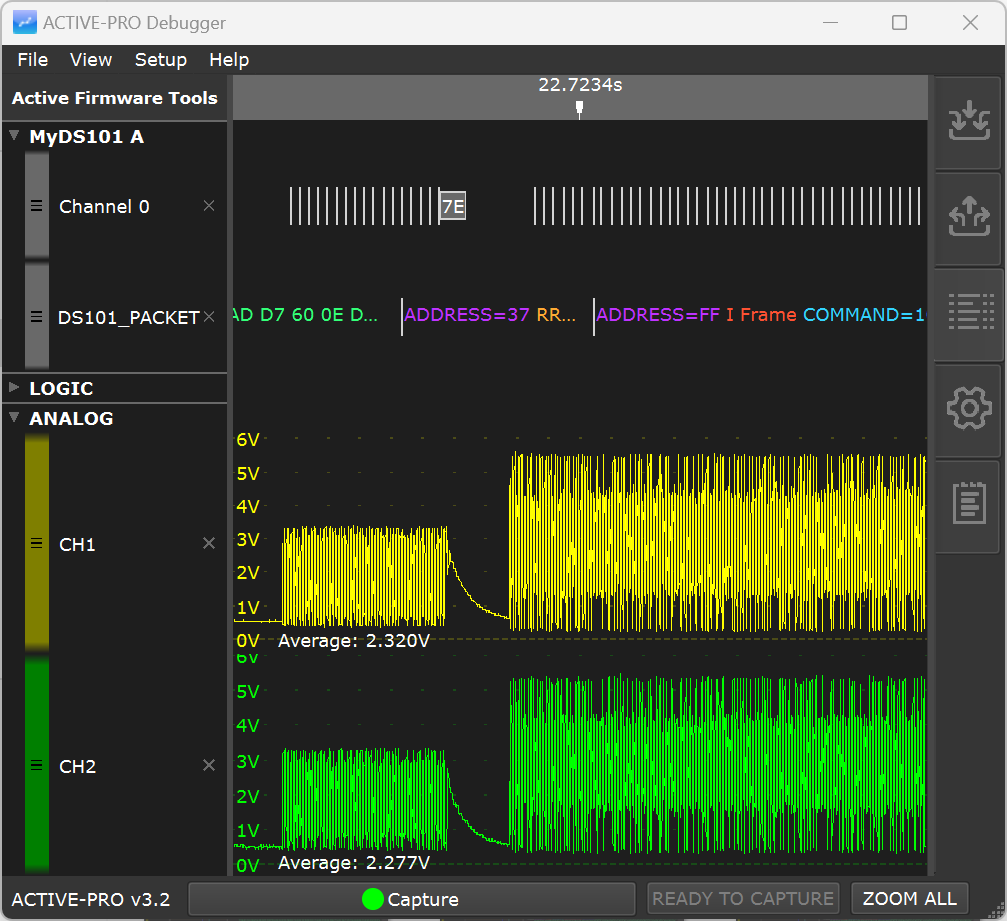Open the Setup menu
1007x921 pixels.
point(160,60)
